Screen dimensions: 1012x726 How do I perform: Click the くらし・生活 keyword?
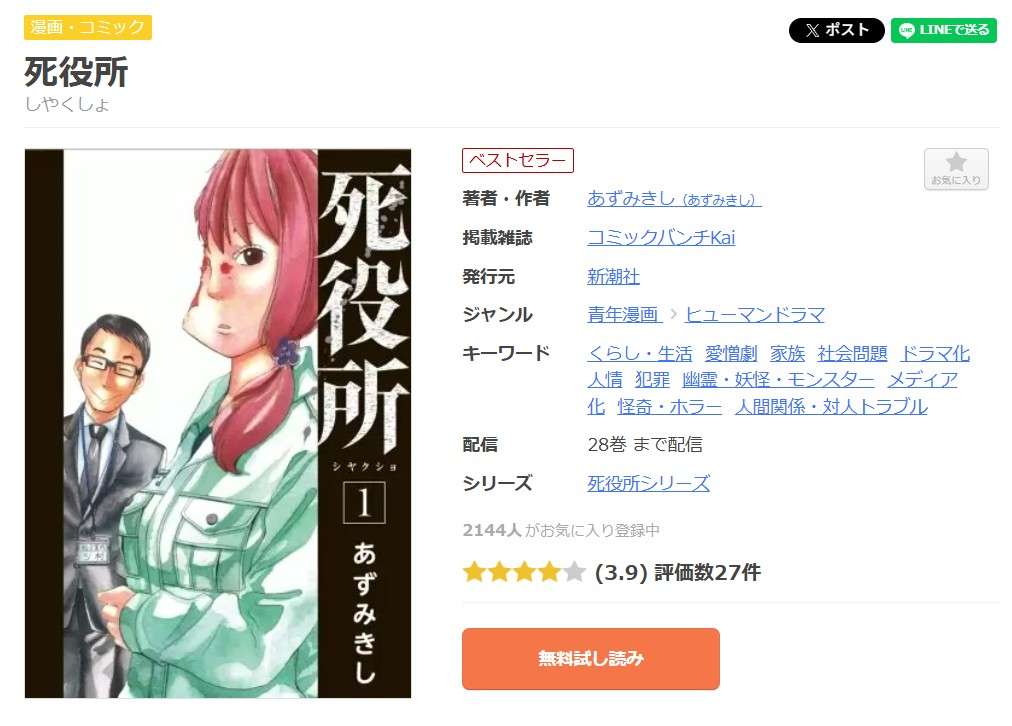639,354
